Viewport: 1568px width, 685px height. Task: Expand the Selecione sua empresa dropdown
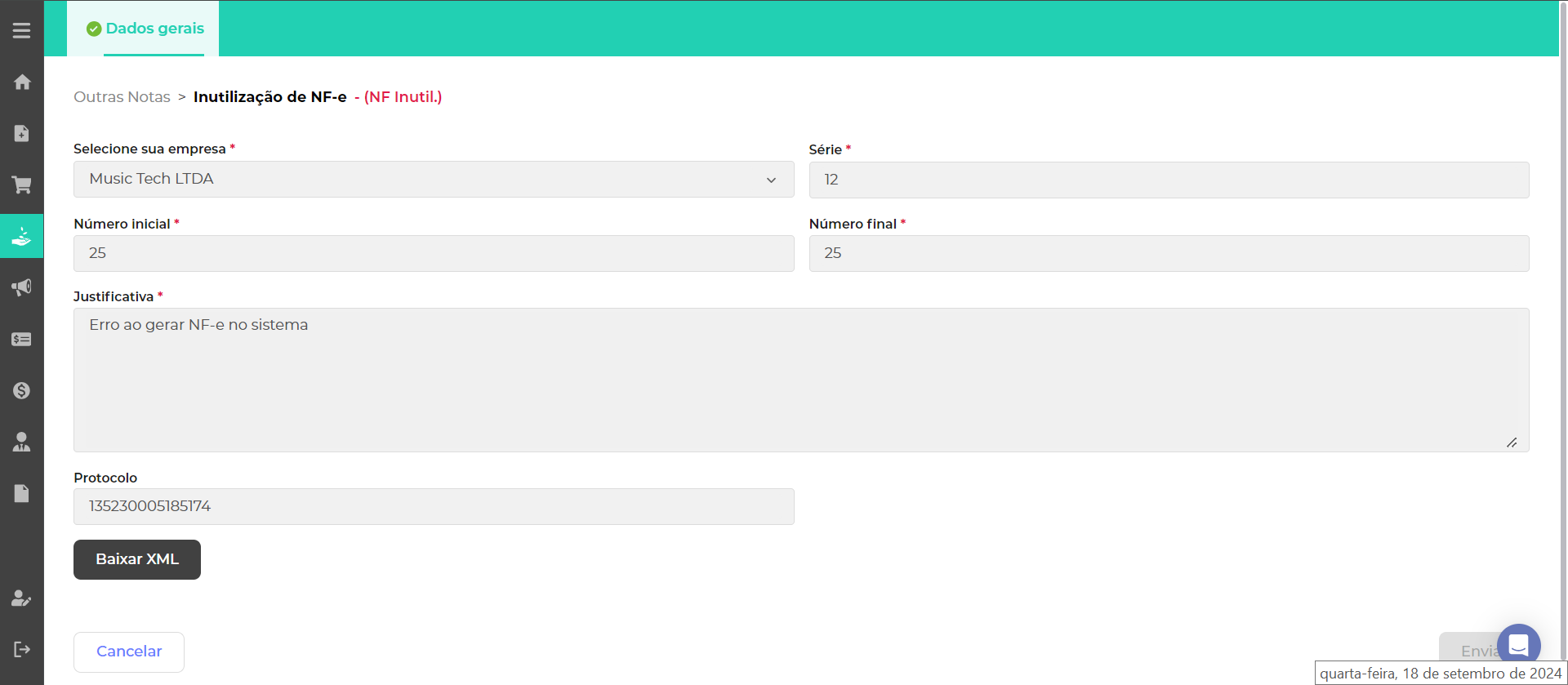tap(433, 179)
